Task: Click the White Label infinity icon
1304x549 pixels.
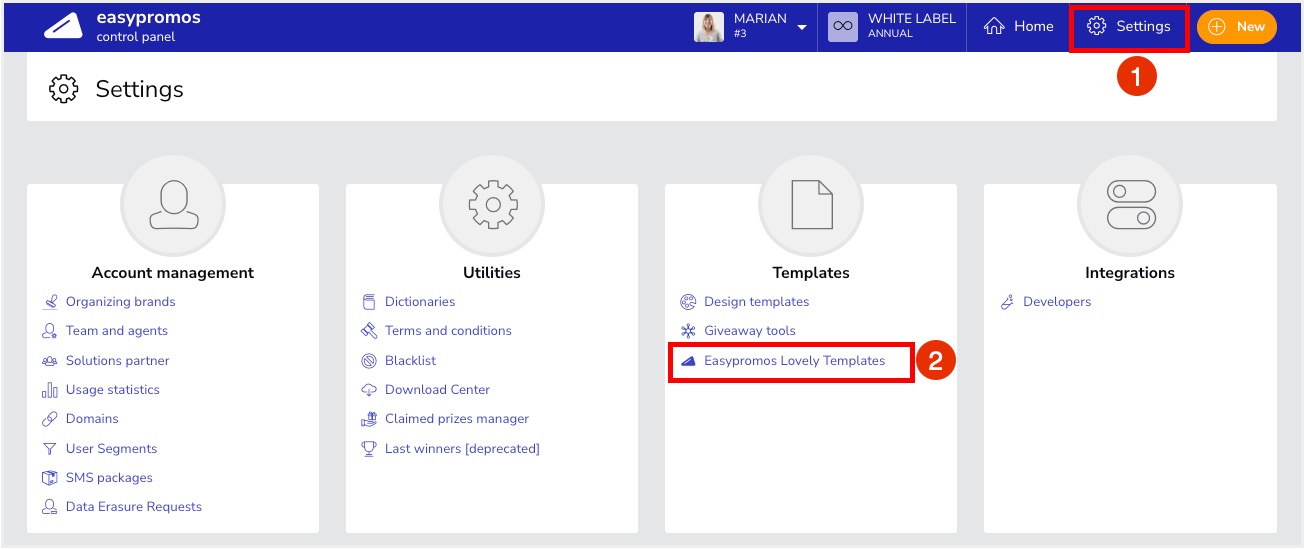Action: 843,27
